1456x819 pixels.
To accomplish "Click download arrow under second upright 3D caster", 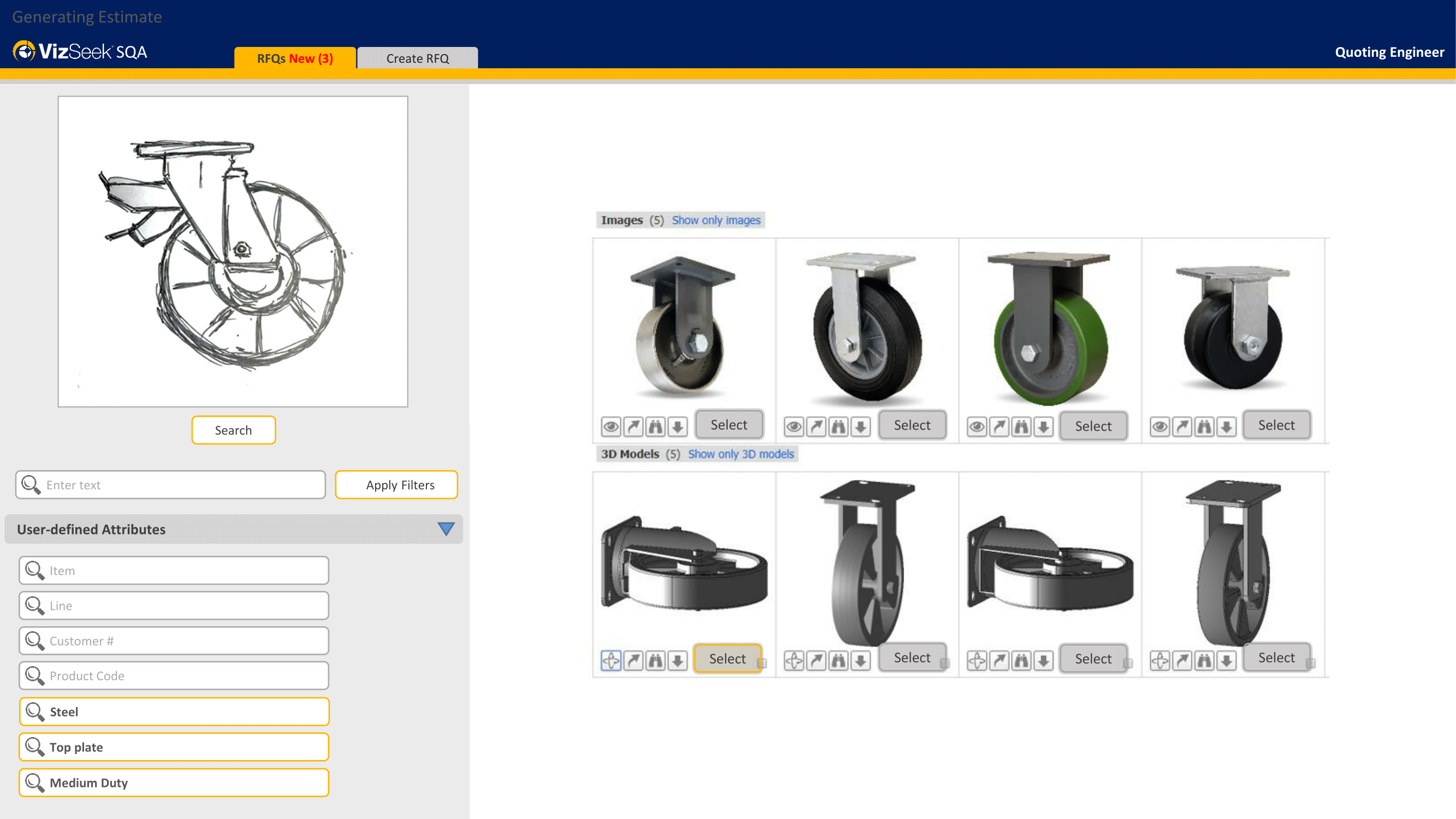I will click(x=860, y=660).
